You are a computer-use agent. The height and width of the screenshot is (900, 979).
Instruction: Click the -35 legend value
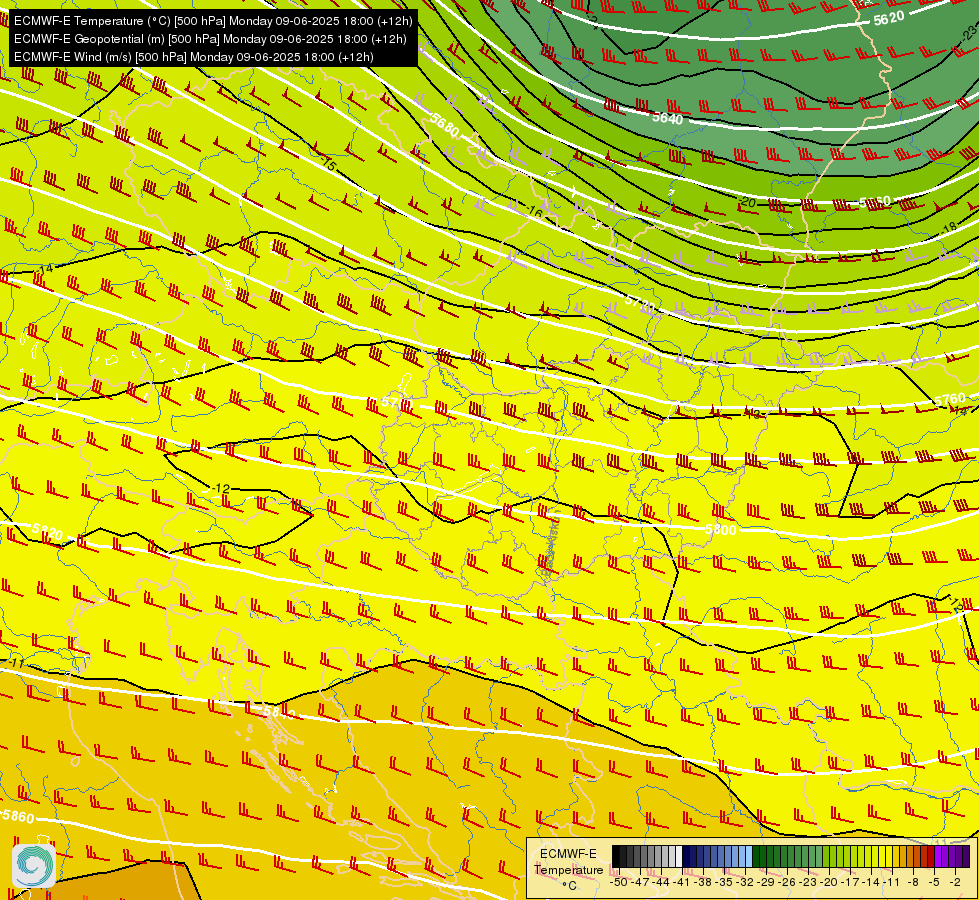point(724,882)
